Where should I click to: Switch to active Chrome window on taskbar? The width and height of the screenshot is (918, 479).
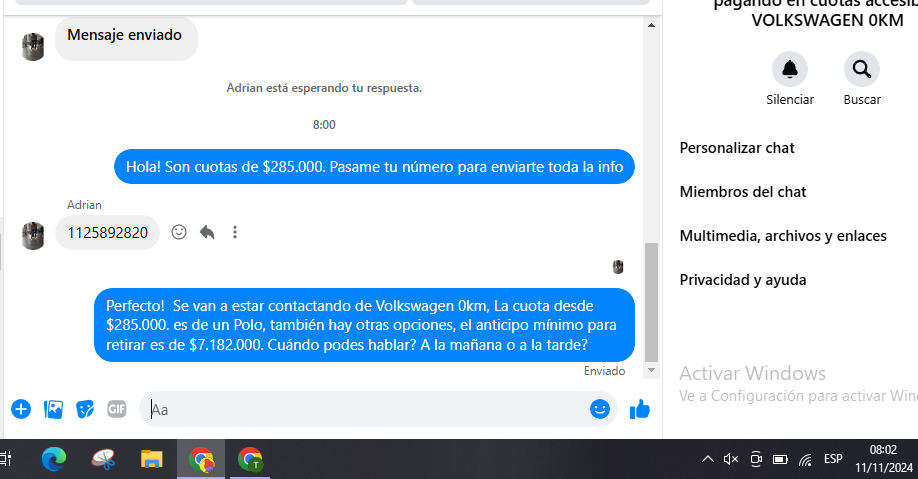(201, 459)
